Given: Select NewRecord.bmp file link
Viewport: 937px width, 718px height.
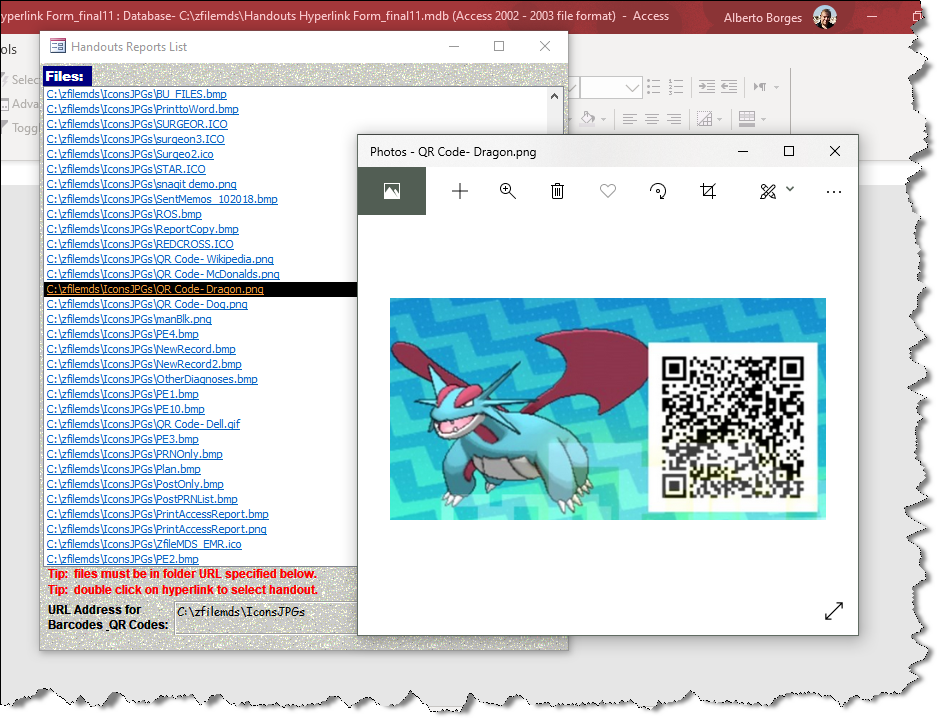Looking at the screenshot, I should 141,349.
